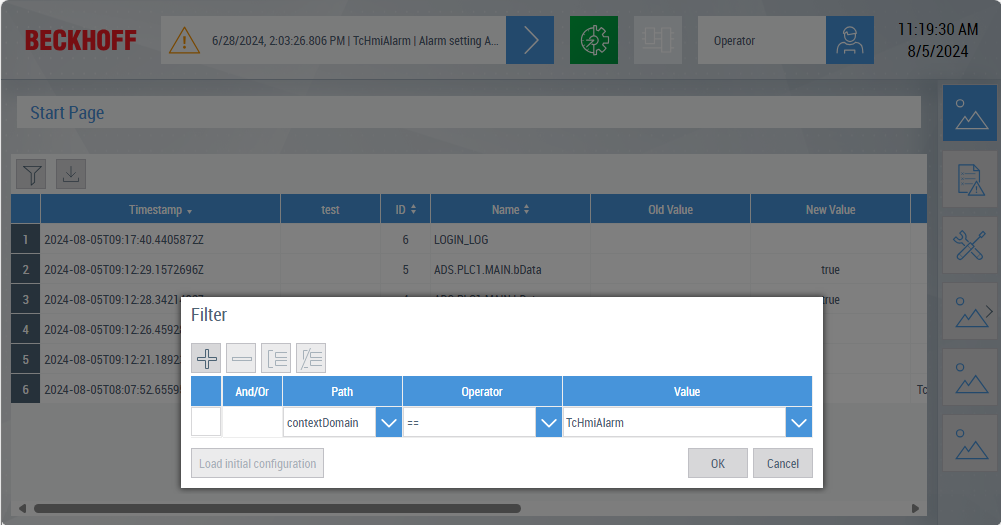
Task: Click the And/Or cell in filter row
Action: click(x=252, y=422)
